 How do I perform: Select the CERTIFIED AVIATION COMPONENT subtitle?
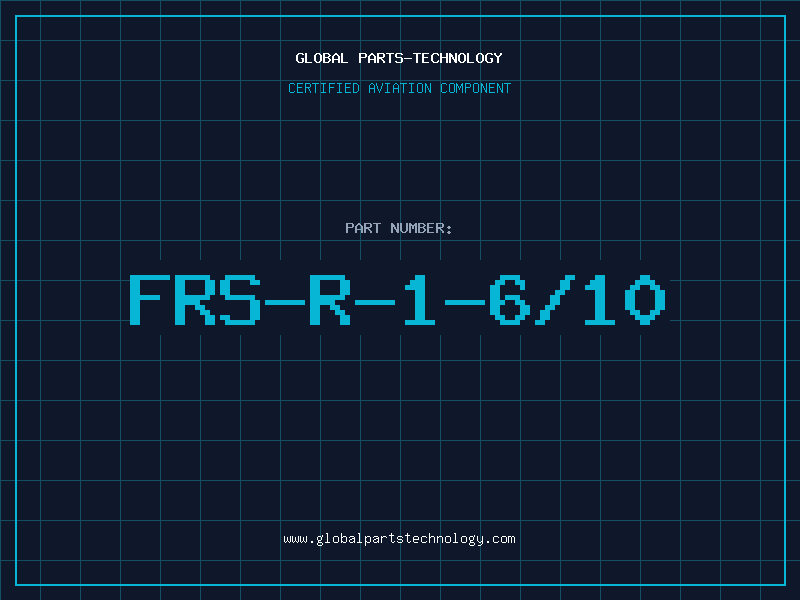coord(399,88)
